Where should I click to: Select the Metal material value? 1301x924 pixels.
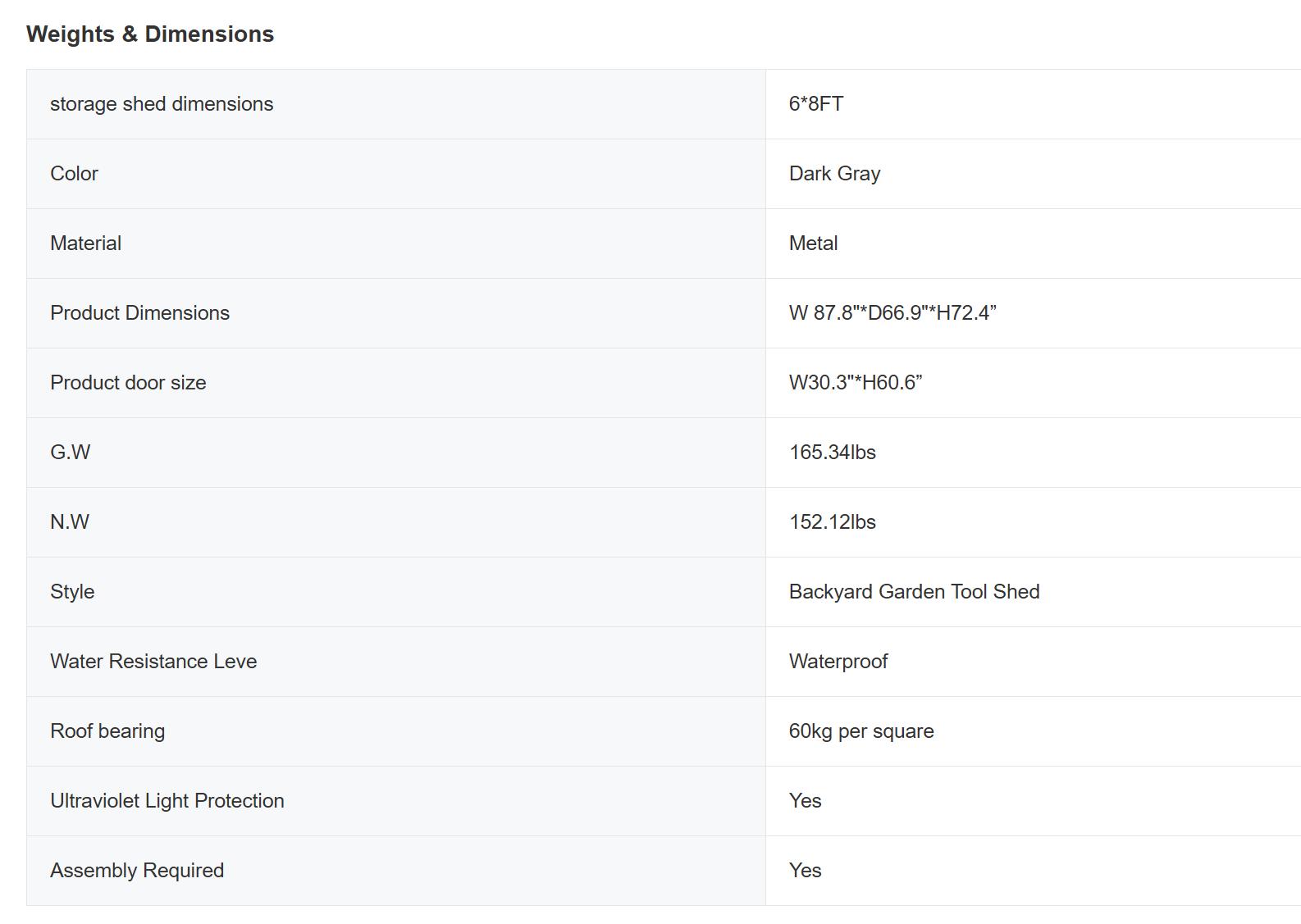coord(813,244)
